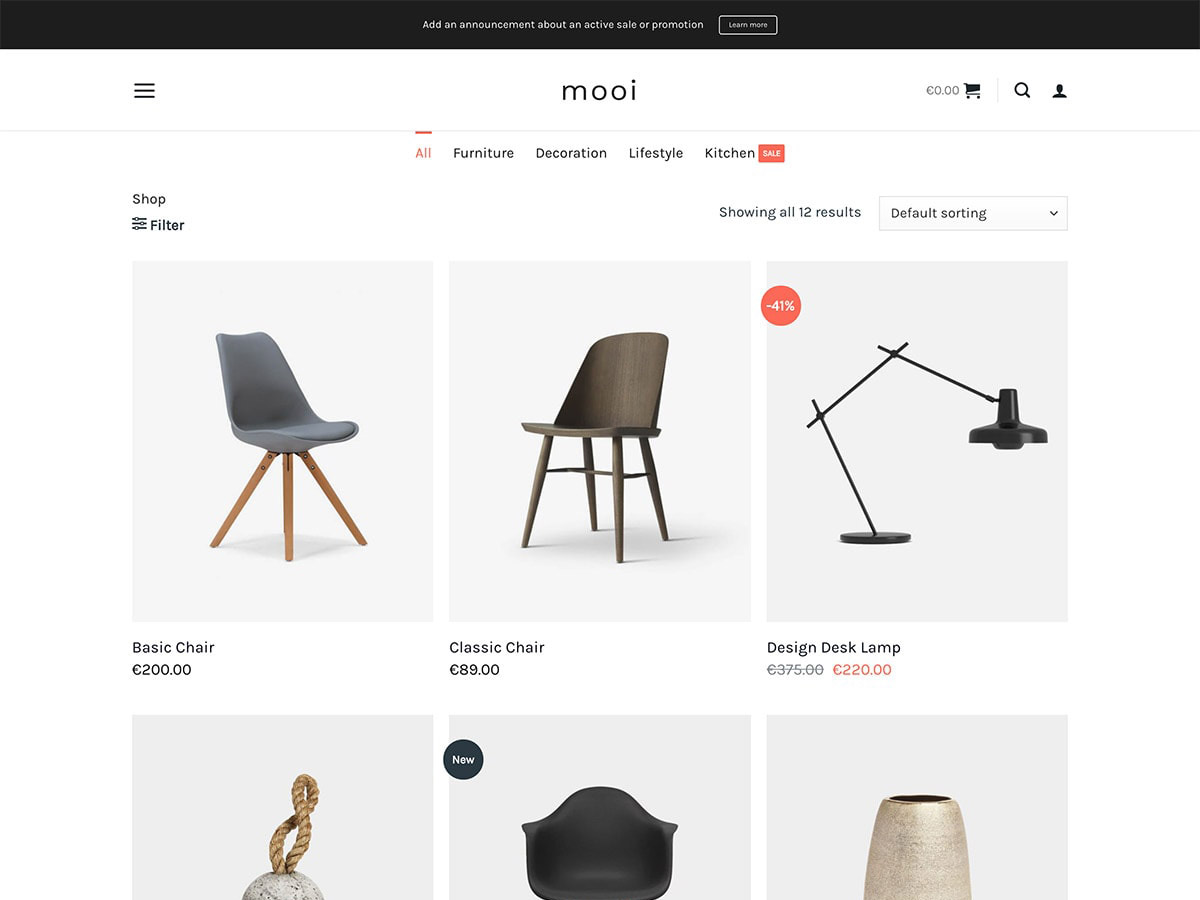Open the rope doorstop product image
Viewport: 1200px width, 900px height.
pyautogui.click(x=283, y=807)
